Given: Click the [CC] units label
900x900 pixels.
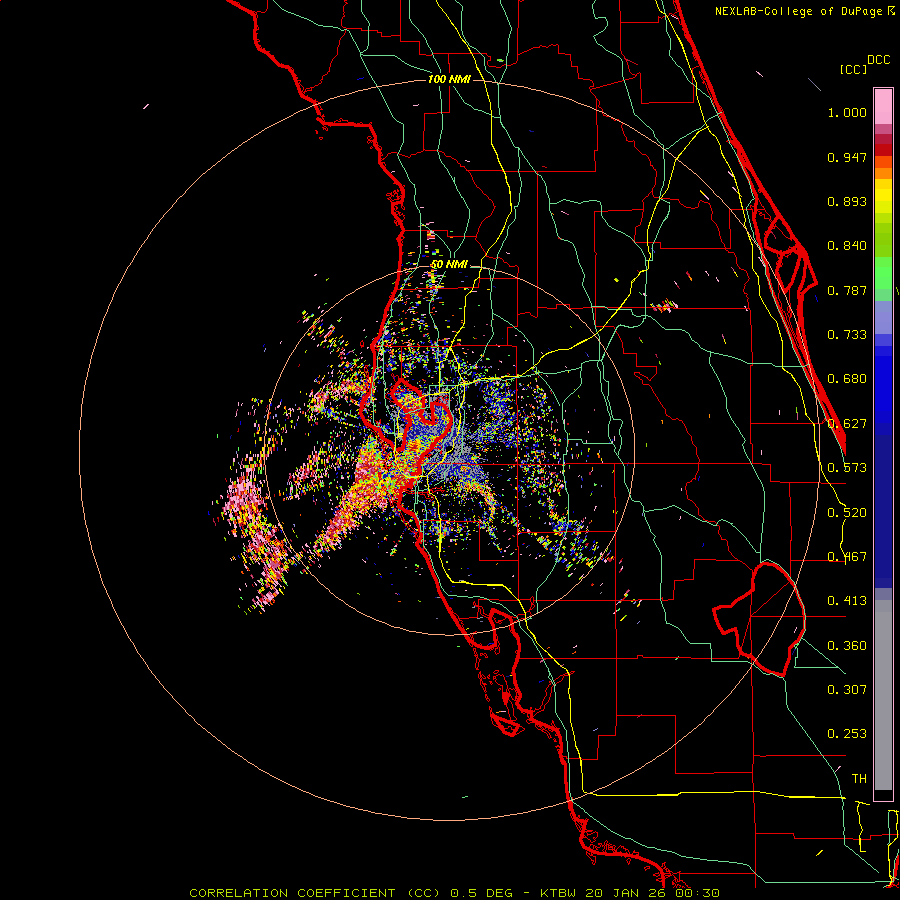Looking at the screenshot, I should pyautogui.click(x=853, y=69).
